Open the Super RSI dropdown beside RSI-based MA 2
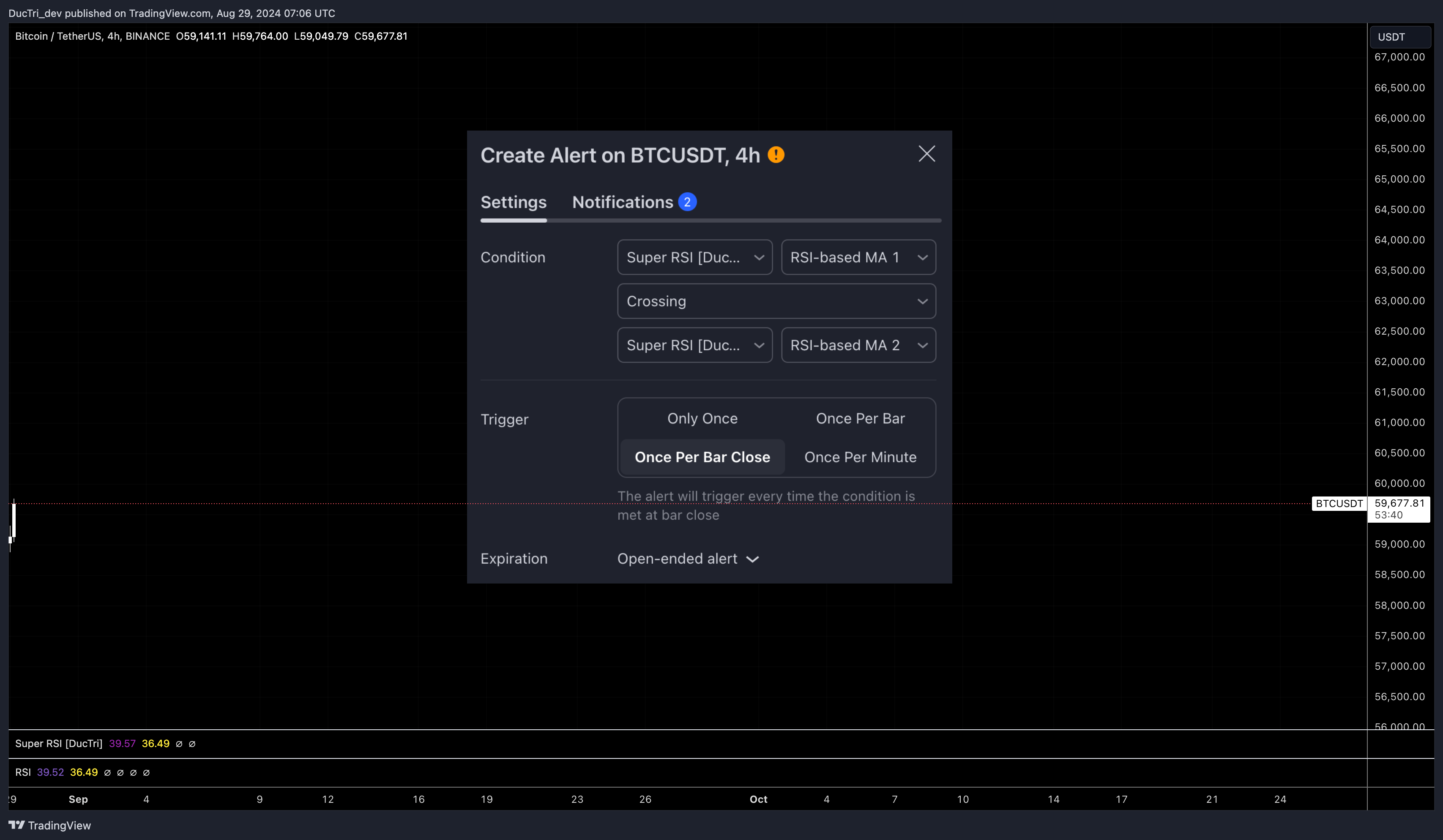The width and height of the screenshot is (1443, 840). coord(694,345)
